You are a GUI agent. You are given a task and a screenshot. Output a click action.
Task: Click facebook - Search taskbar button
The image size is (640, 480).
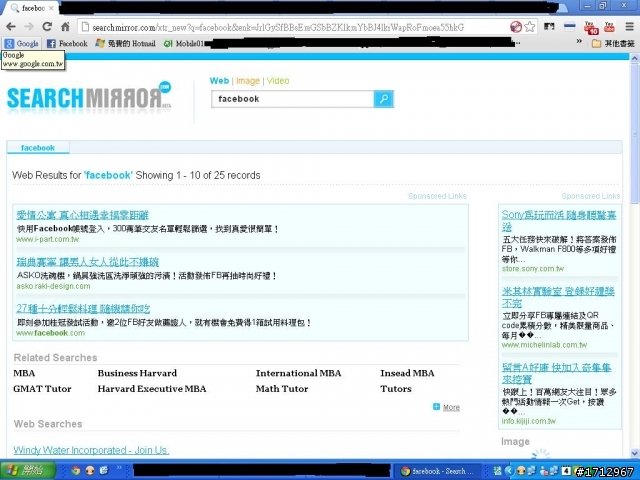pos(437,471)
